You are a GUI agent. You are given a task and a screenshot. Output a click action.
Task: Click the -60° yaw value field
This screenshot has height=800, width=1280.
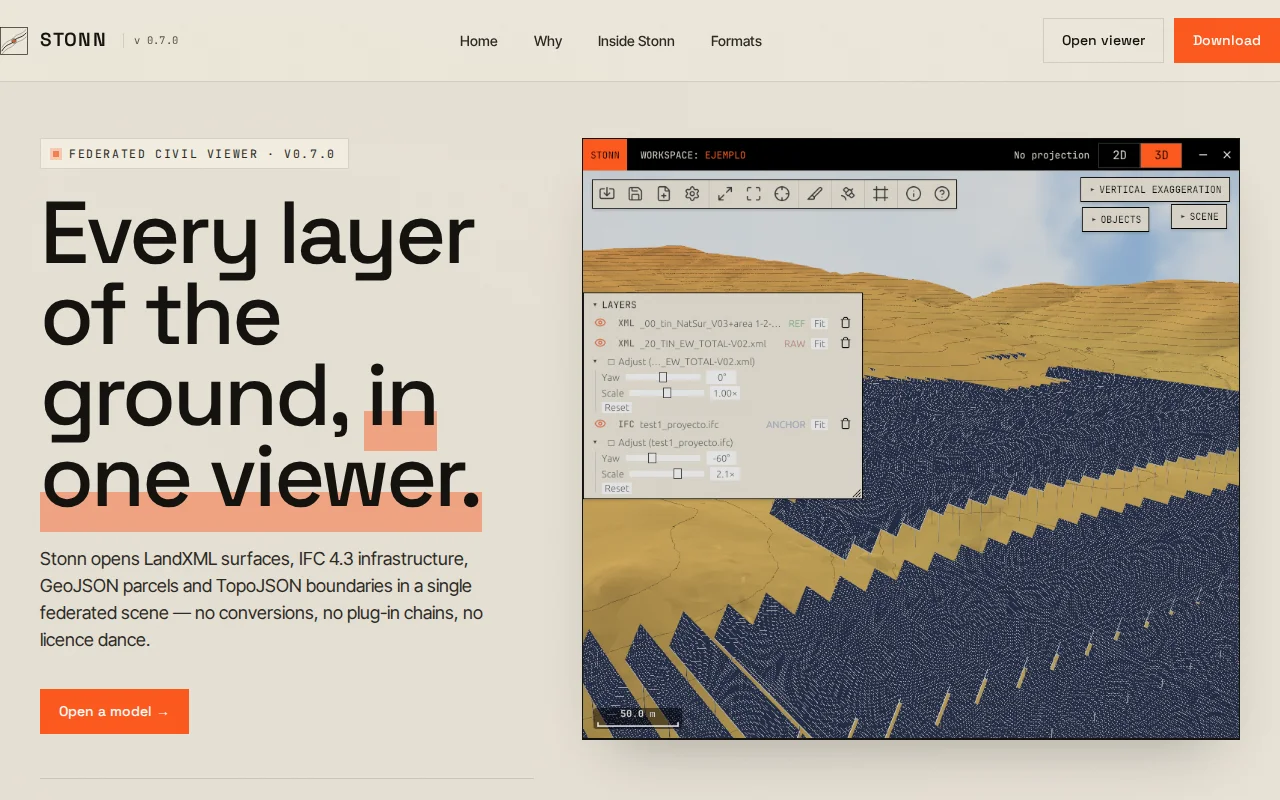721,458
